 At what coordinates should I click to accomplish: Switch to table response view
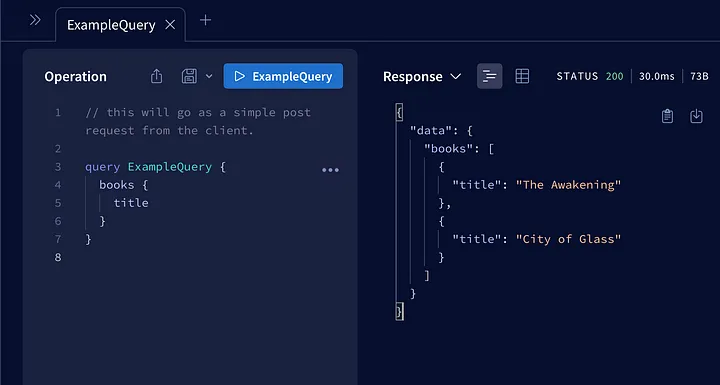click(522, 76)
